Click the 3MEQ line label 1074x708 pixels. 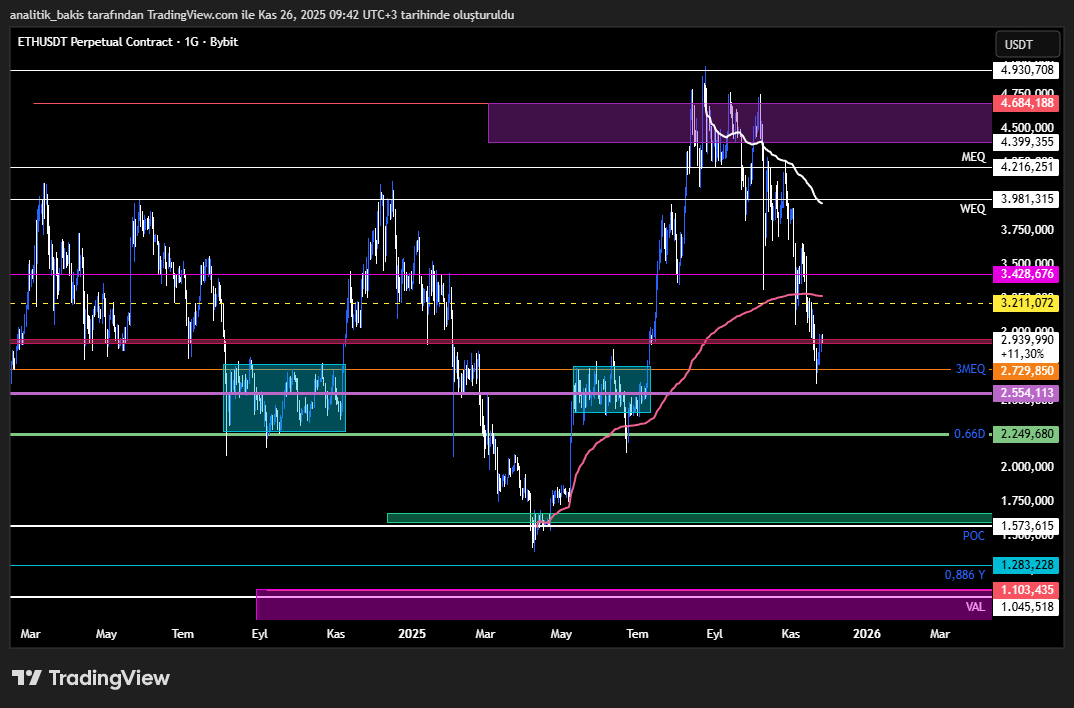click(x=971, y=369)
